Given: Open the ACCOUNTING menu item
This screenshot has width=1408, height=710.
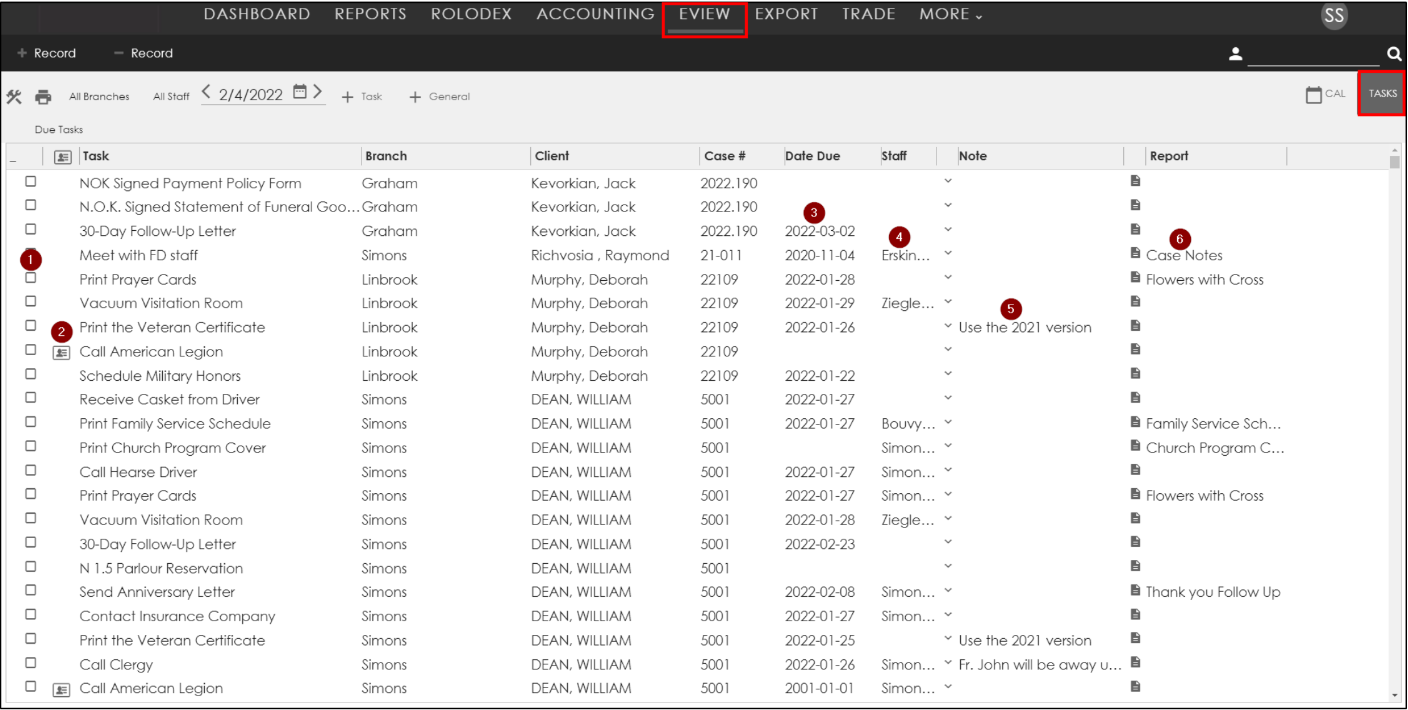Looking at the screenshot, I should [595, 15].
